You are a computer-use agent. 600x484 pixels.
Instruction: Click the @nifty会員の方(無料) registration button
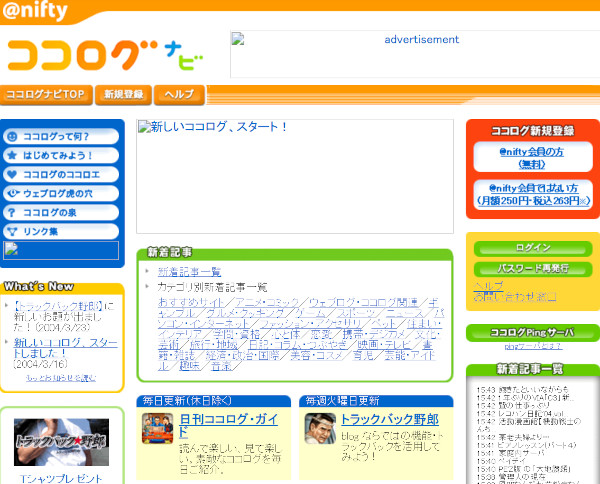(533, 157)
